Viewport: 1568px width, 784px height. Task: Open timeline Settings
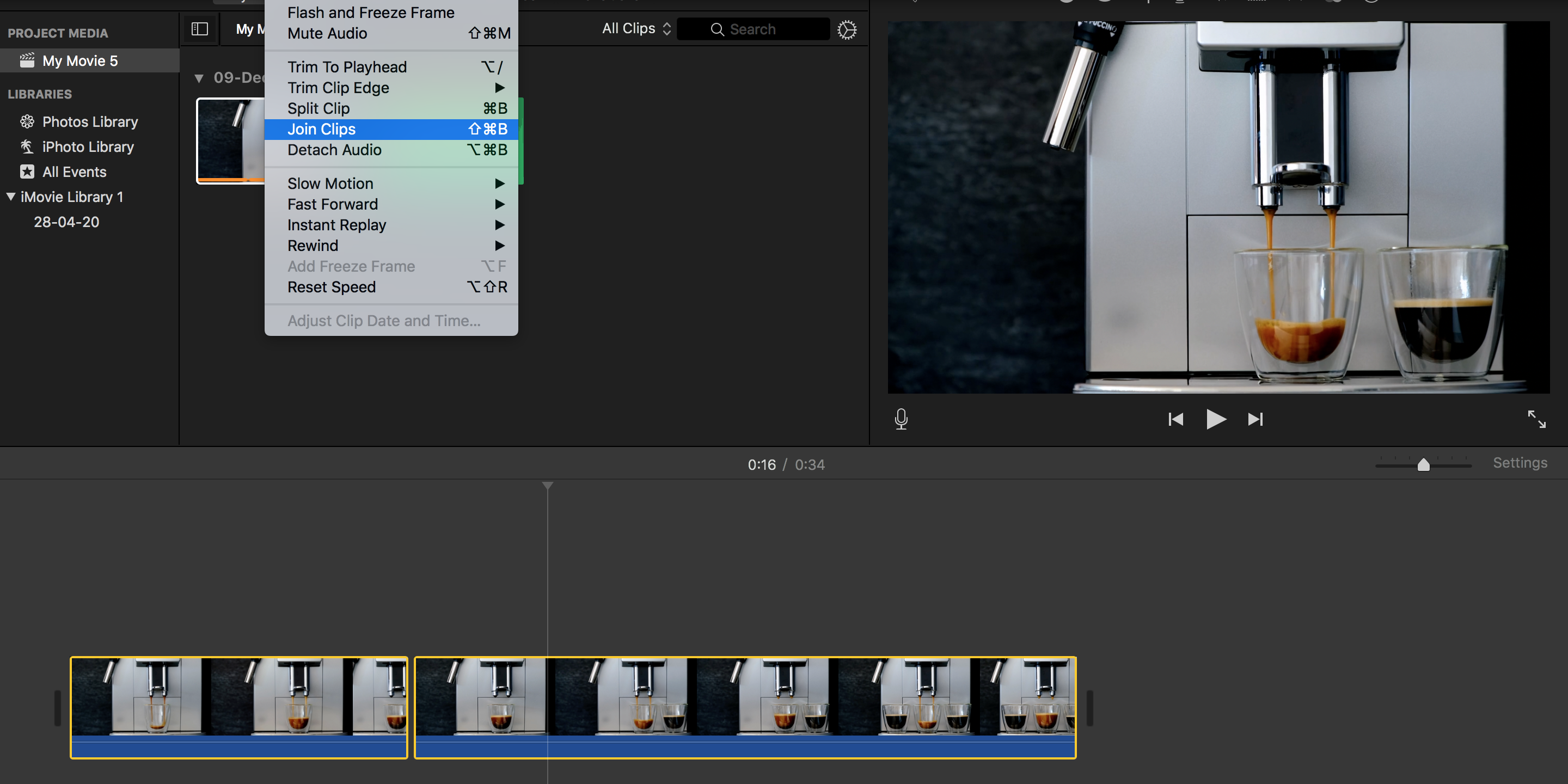click(1520, 463)
